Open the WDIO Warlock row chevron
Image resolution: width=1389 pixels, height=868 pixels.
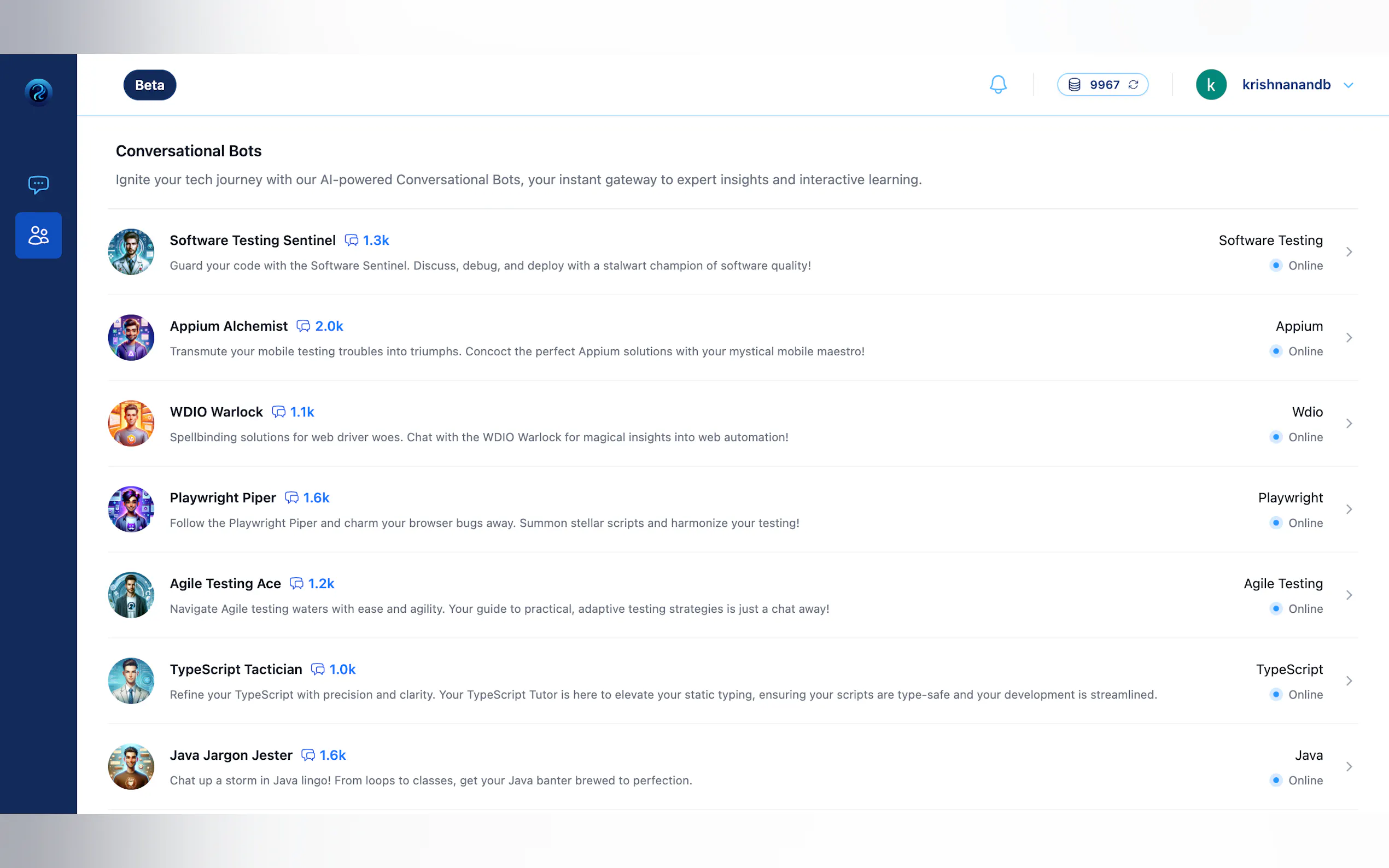(1349, 424)
